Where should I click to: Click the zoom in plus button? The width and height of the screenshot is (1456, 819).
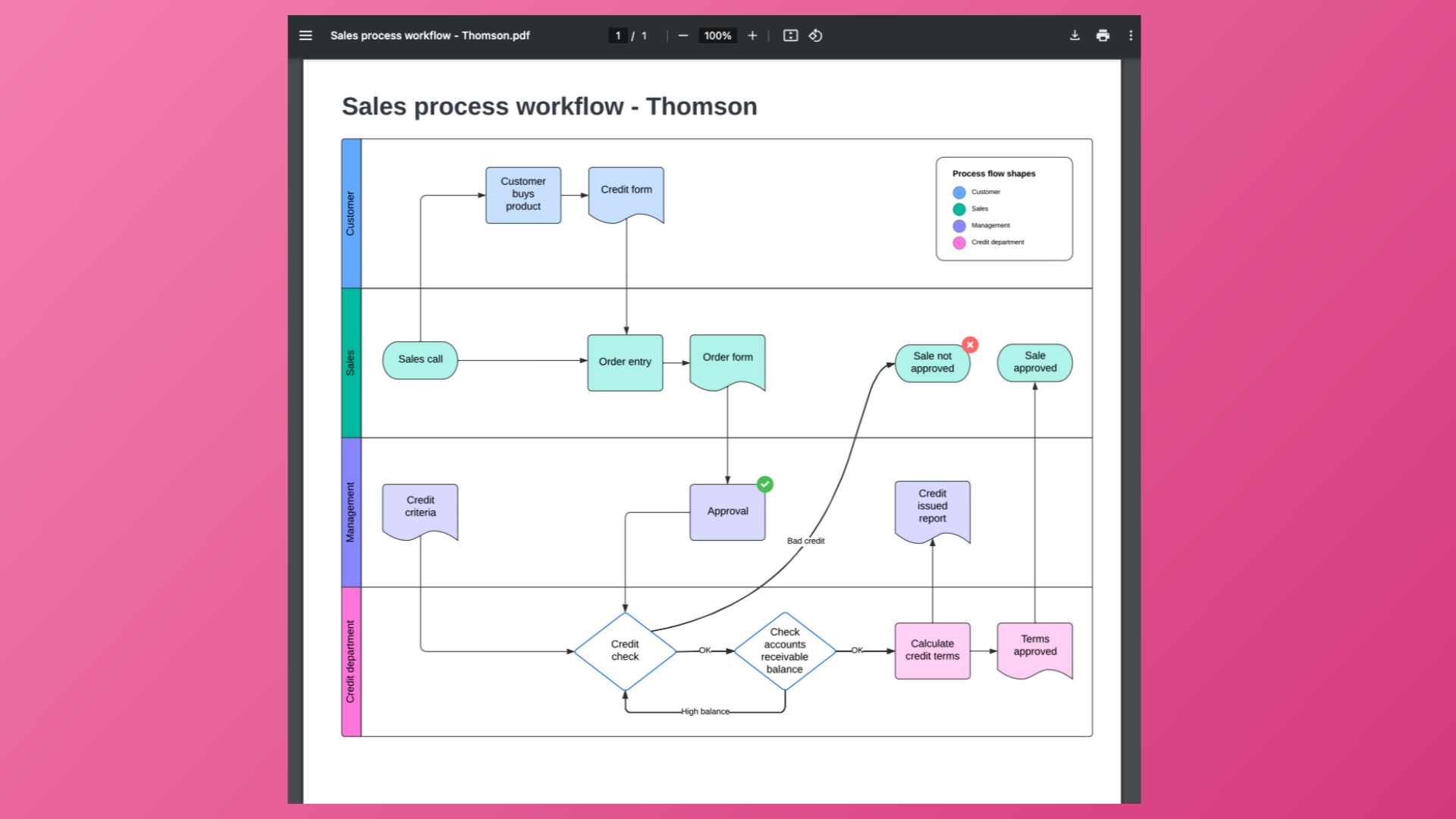point(752,36)
